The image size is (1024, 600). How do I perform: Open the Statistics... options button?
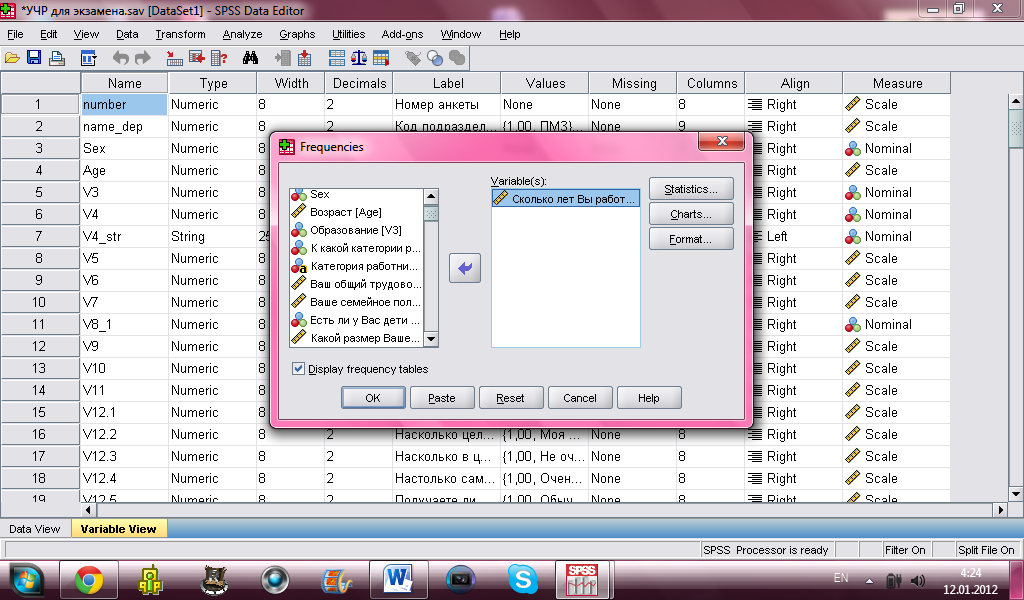pos(691,189)
